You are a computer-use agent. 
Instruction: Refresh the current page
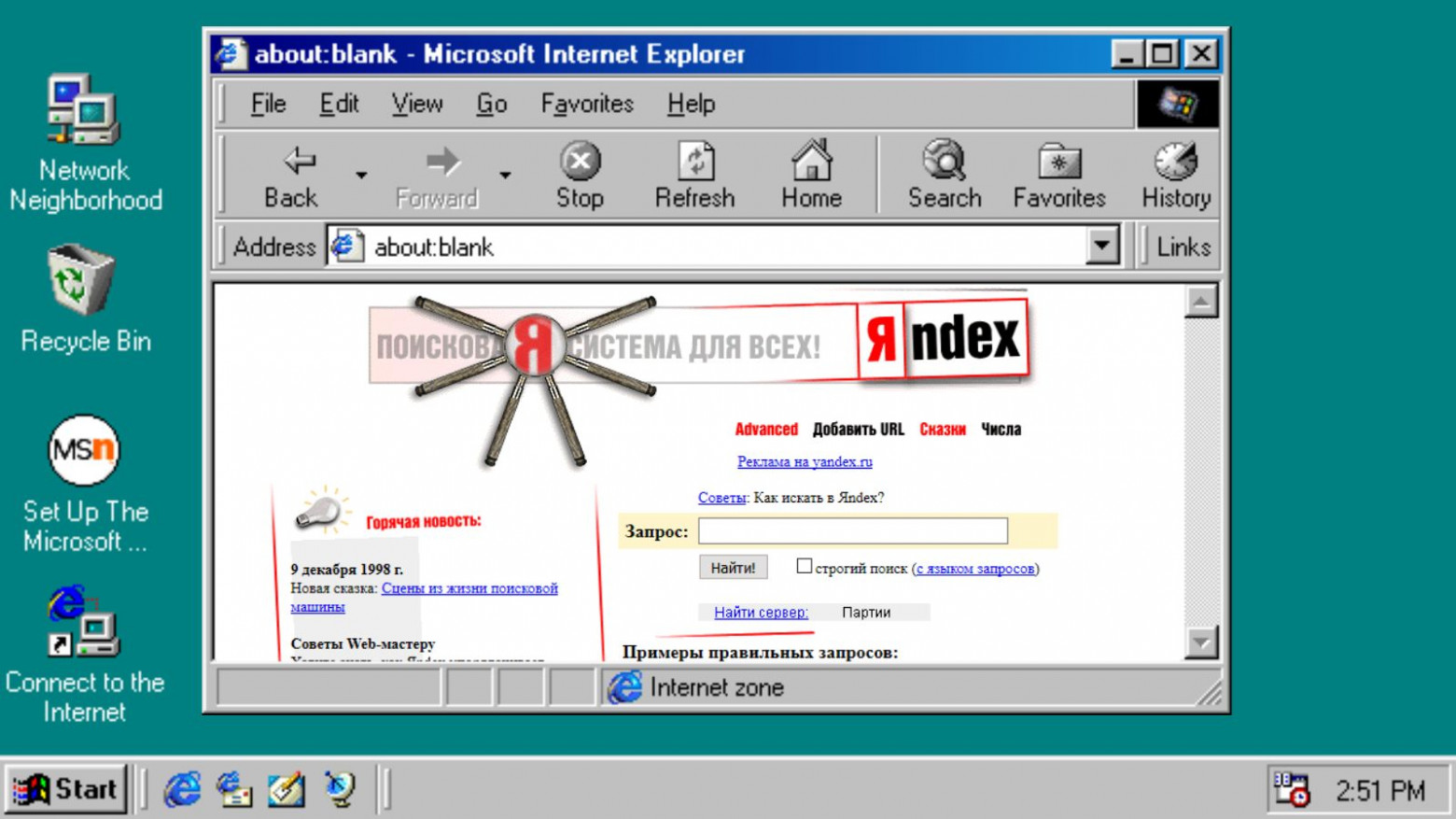695,176
